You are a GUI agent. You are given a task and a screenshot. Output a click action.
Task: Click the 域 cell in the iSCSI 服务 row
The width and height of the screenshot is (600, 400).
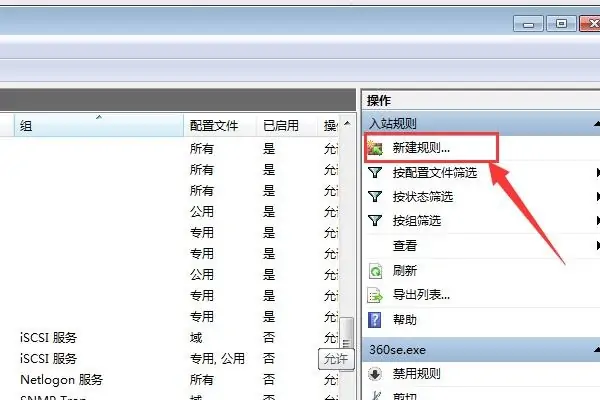pos(196,338)
